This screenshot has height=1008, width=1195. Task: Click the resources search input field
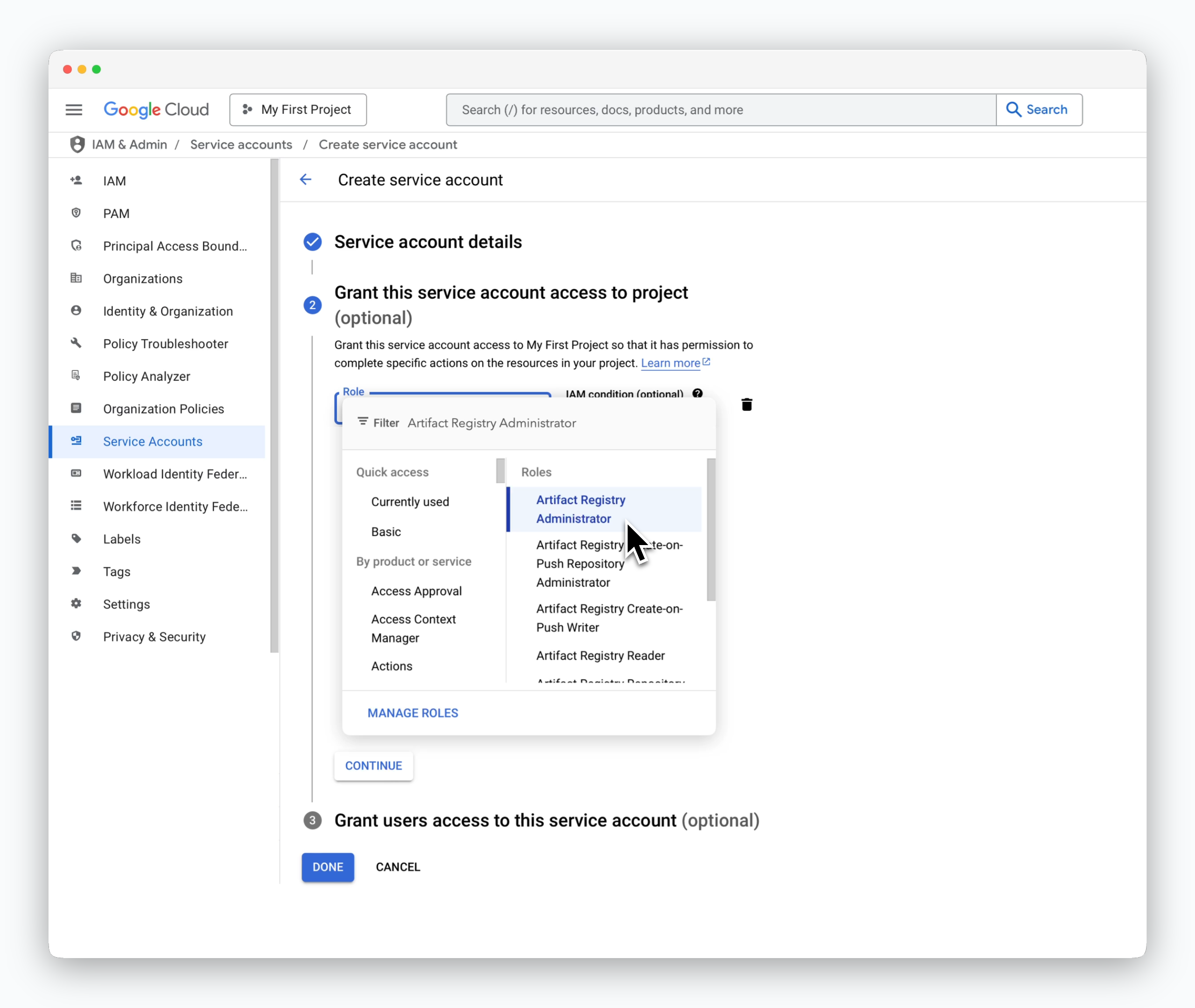click(x=721, y=110)
